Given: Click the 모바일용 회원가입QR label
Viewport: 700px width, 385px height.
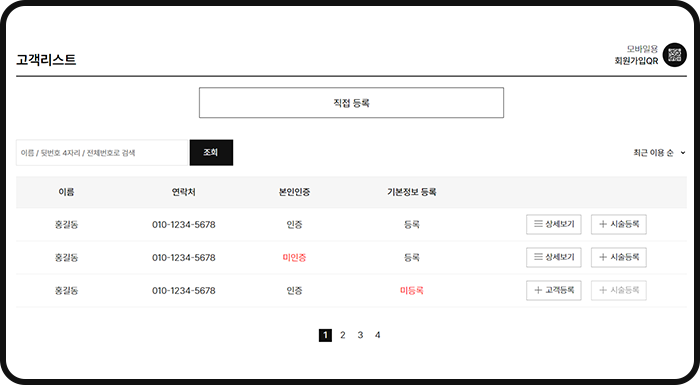Looking at the screenshot, I should pos(636,55).
